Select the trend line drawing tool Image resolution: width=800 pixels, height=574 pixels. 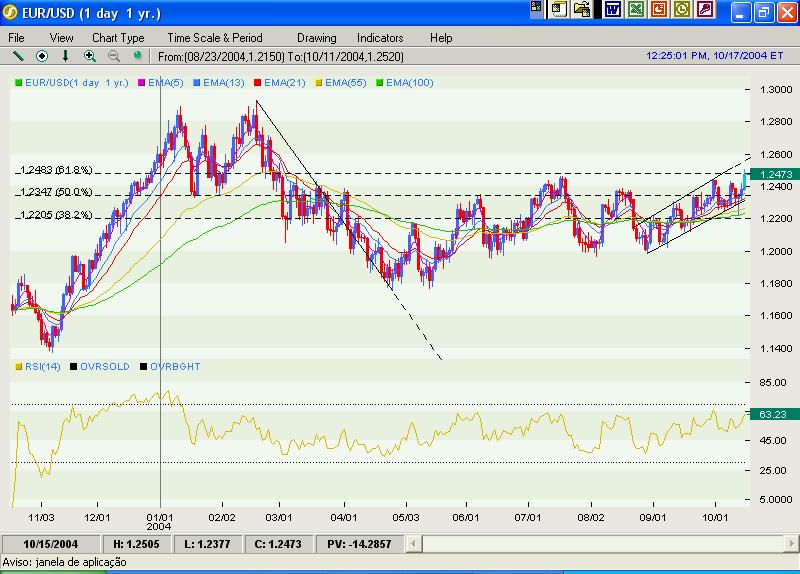[18, 56]
